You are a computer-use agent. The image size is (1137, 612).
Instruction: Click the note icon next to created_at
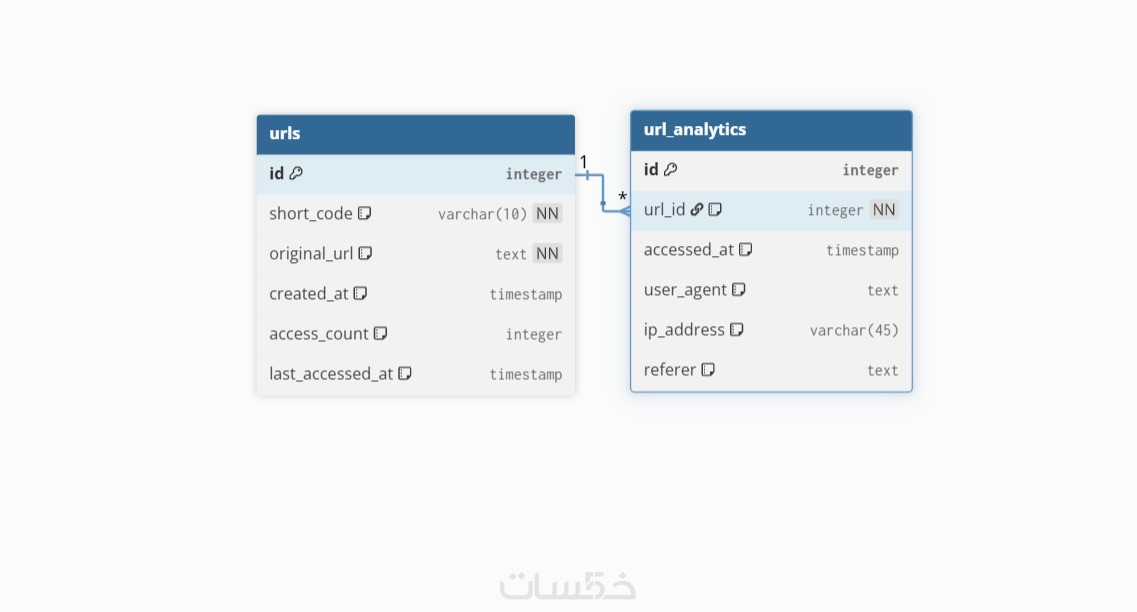tap(361, 293)
